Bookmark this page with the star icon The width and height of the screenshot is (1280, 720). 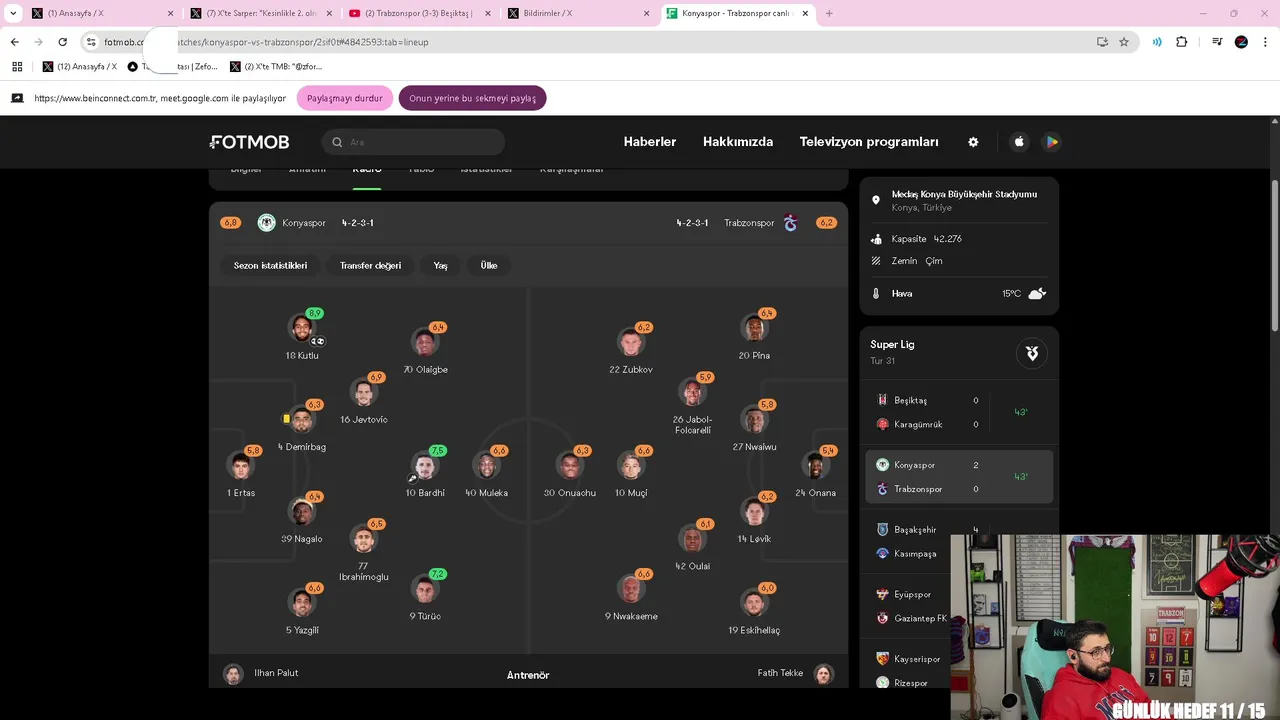click(1124, 42)
